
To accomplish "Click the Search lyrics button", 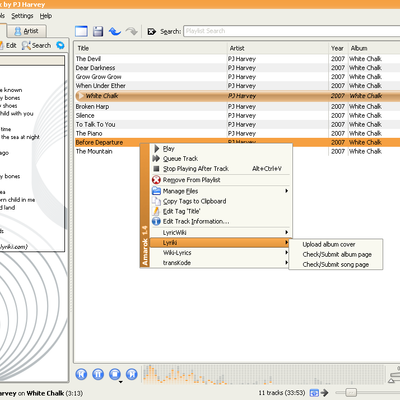I will pos(36,45).
